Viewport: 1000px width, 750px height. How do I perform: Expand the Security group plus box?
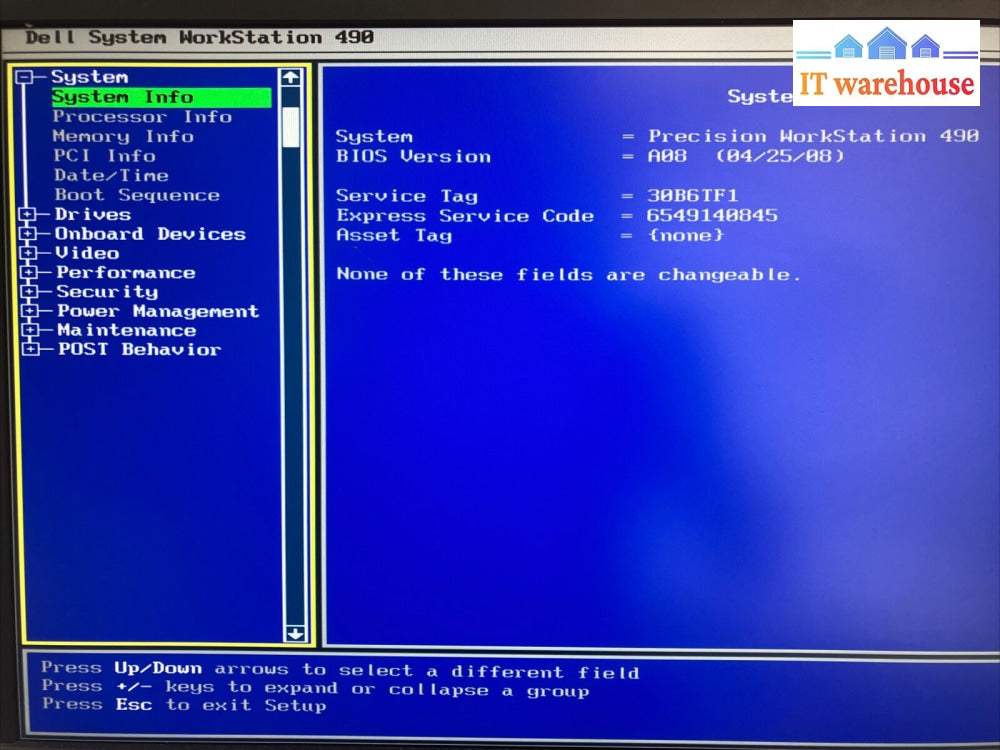pos(30,292)
